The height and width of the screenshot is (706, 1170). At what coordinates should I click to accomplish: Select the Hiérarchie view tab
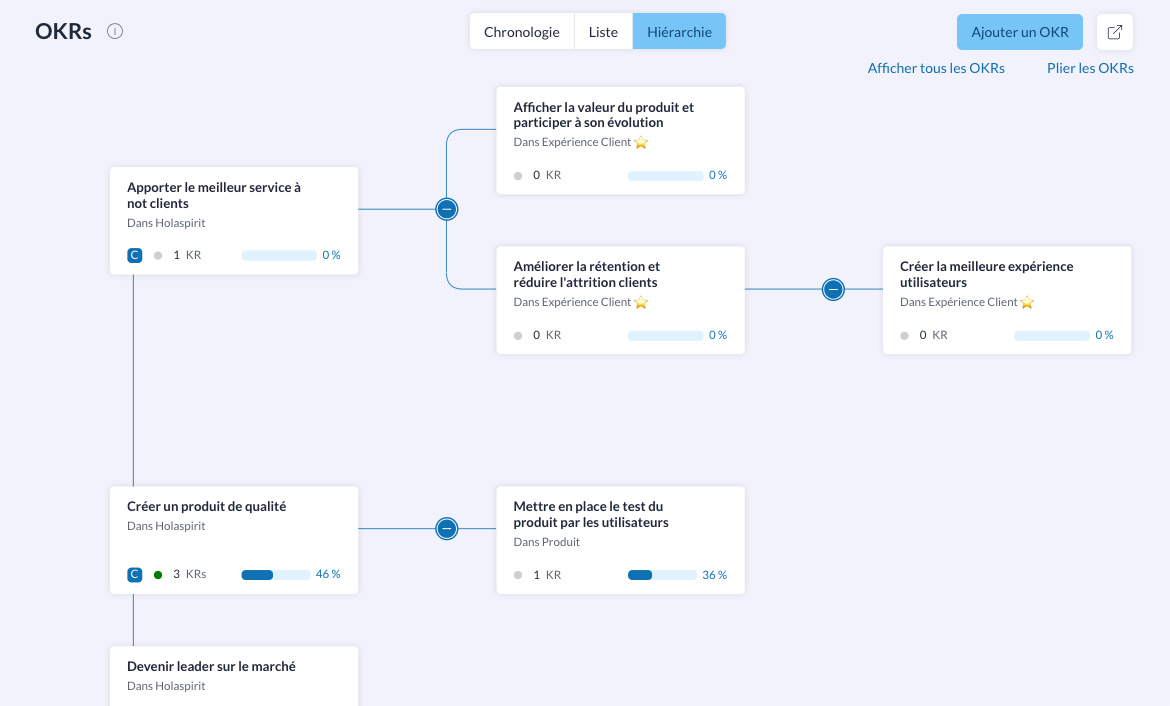(679, 31)
